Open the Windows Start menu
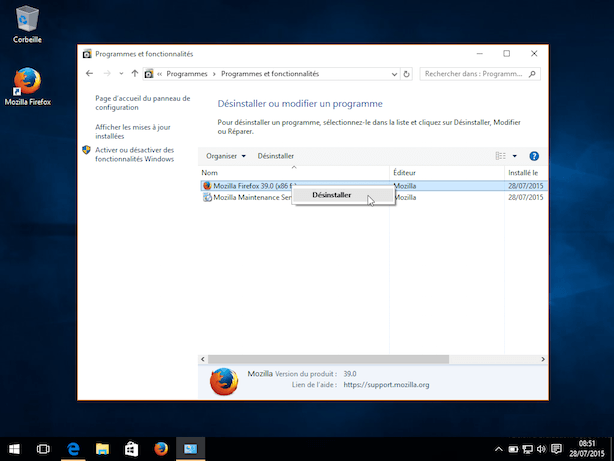Screen dimensions: 614x461 [14, 449]
